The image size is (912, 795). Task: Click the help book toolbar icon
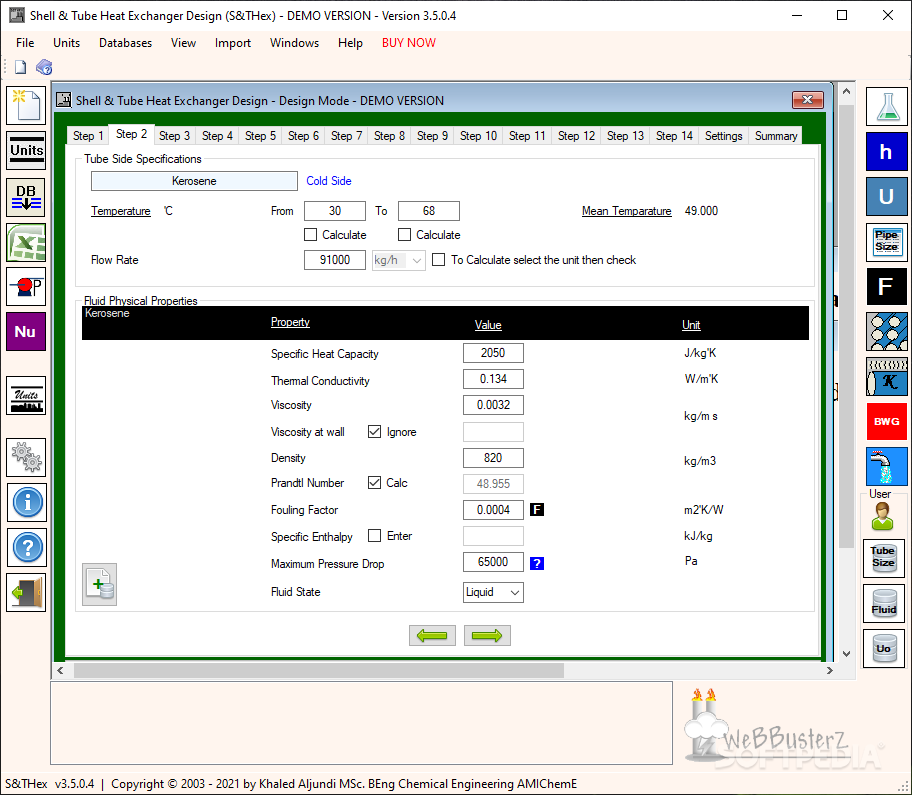point(44,67)
